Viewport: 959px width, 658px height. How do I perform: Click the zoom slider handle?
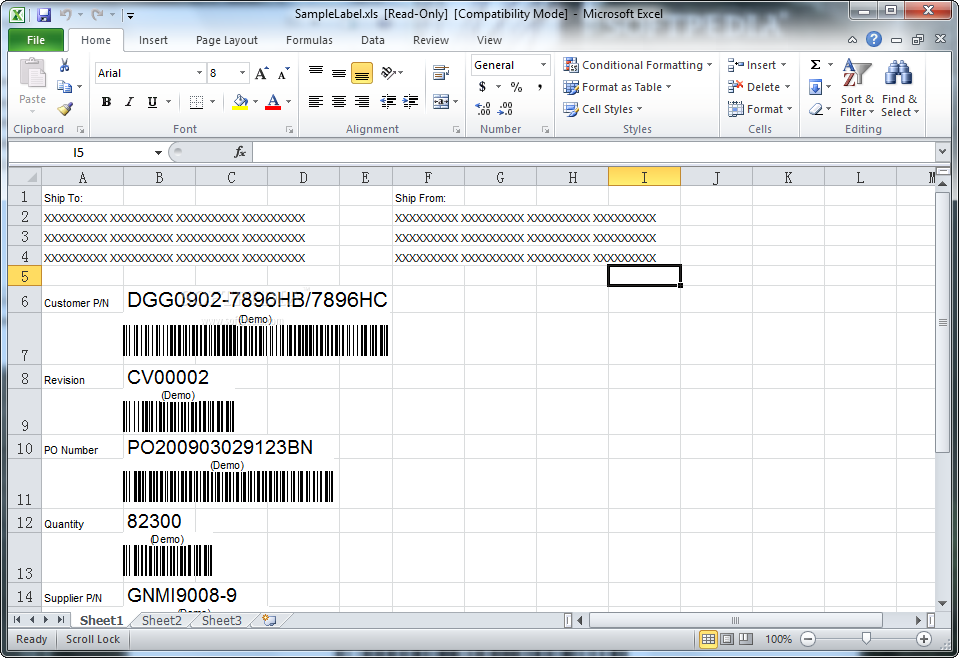[x=866, y=638]
